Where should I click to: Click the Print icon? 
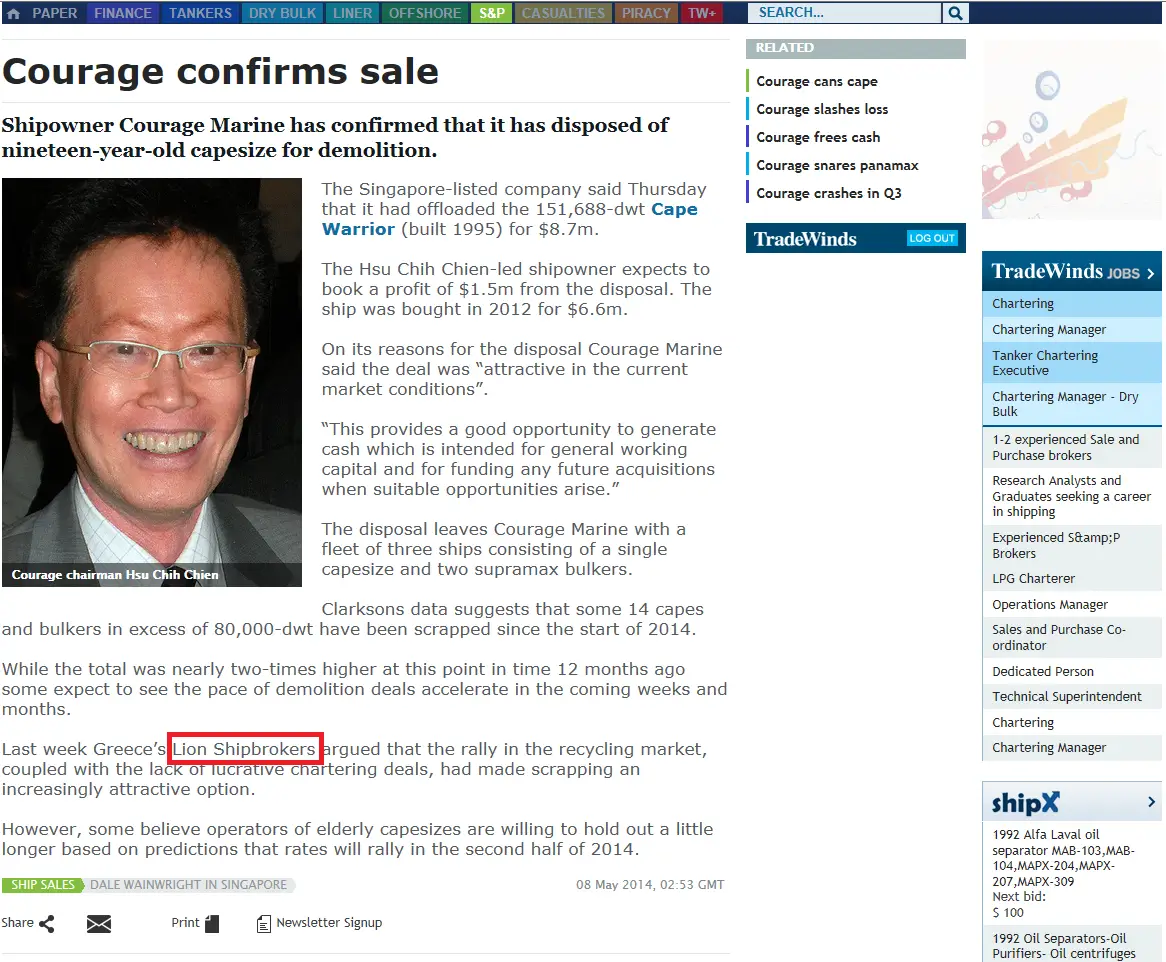[212, 923]
